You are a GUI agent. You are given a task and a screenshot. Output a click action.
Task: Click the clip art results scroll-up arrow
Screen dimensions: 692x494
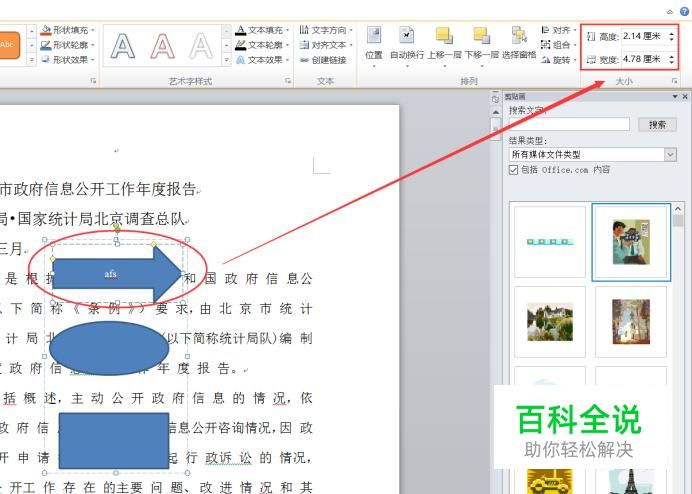pos(678,208)
